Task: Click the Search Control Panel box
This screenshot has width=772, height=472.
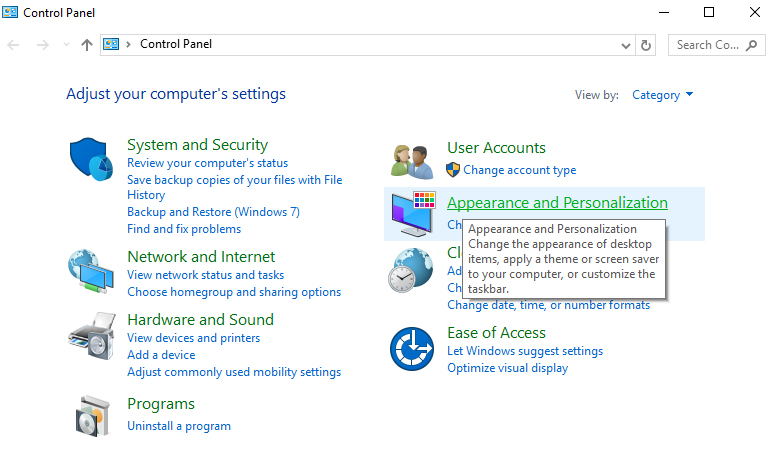Action: 715,45
